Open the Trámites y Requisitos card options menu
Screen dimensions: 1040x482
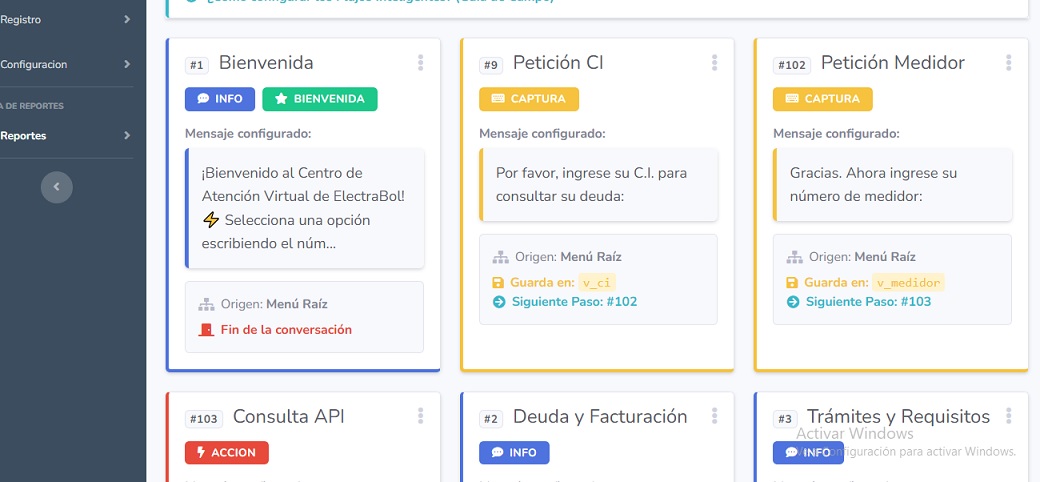point(1008,416)
